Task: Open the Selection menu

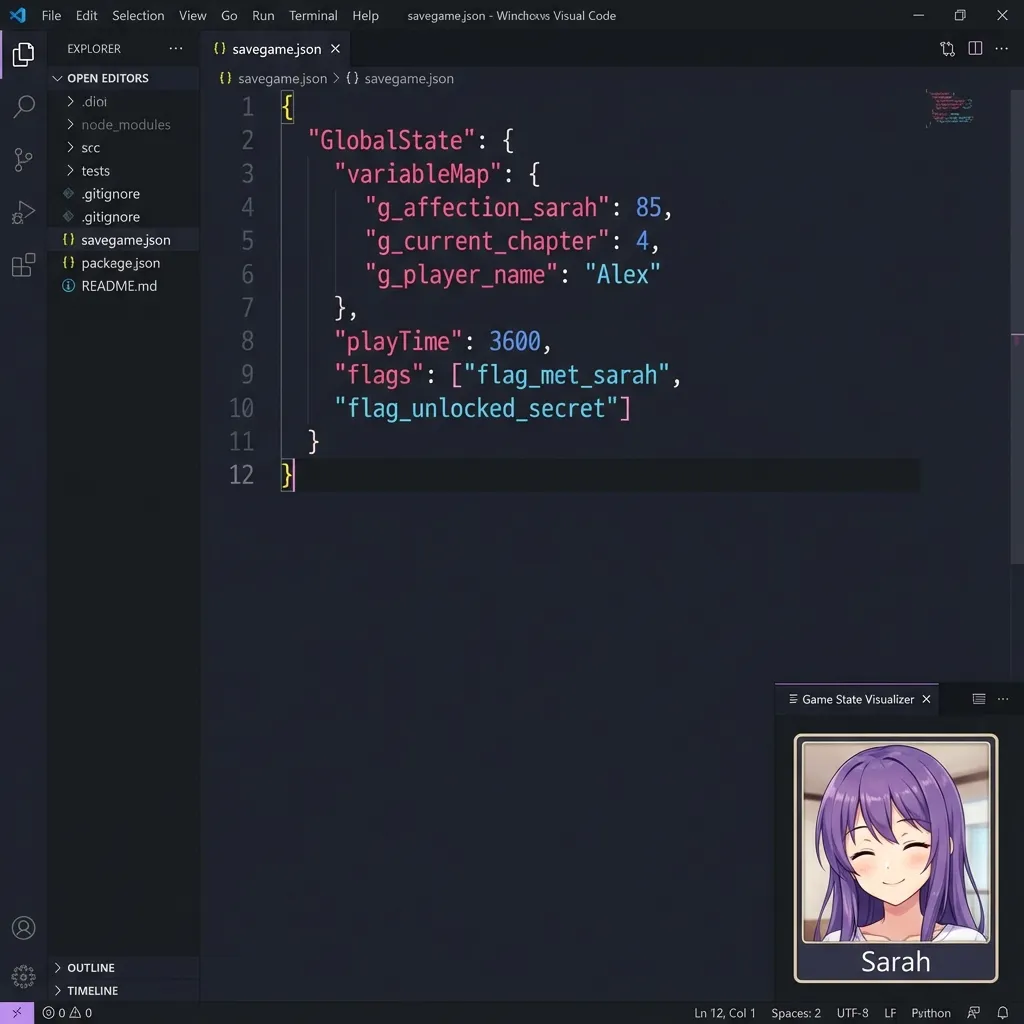Action: click(x=138, y=15)
